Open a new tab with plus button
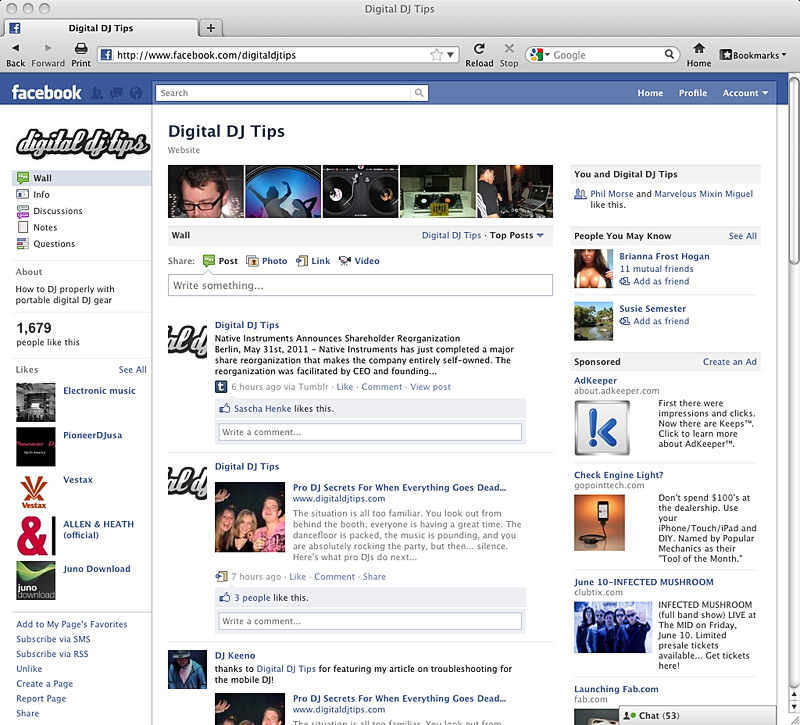Screen dimensions: 800x725 click(211, 28)
